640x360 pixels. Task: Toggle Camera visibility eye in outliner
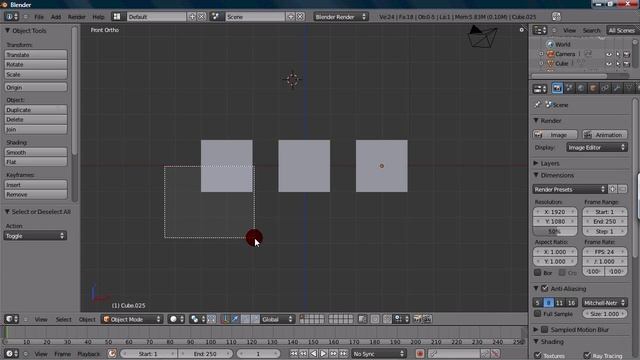click(609, 54)
